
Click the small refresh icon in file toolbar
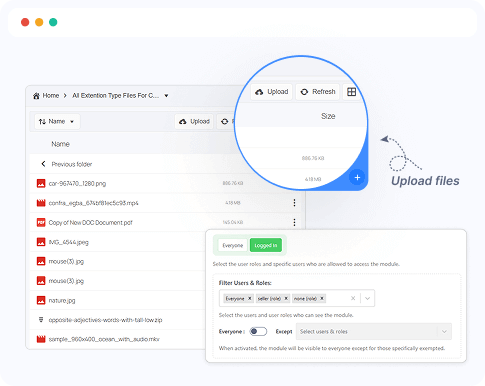point(225,122)
